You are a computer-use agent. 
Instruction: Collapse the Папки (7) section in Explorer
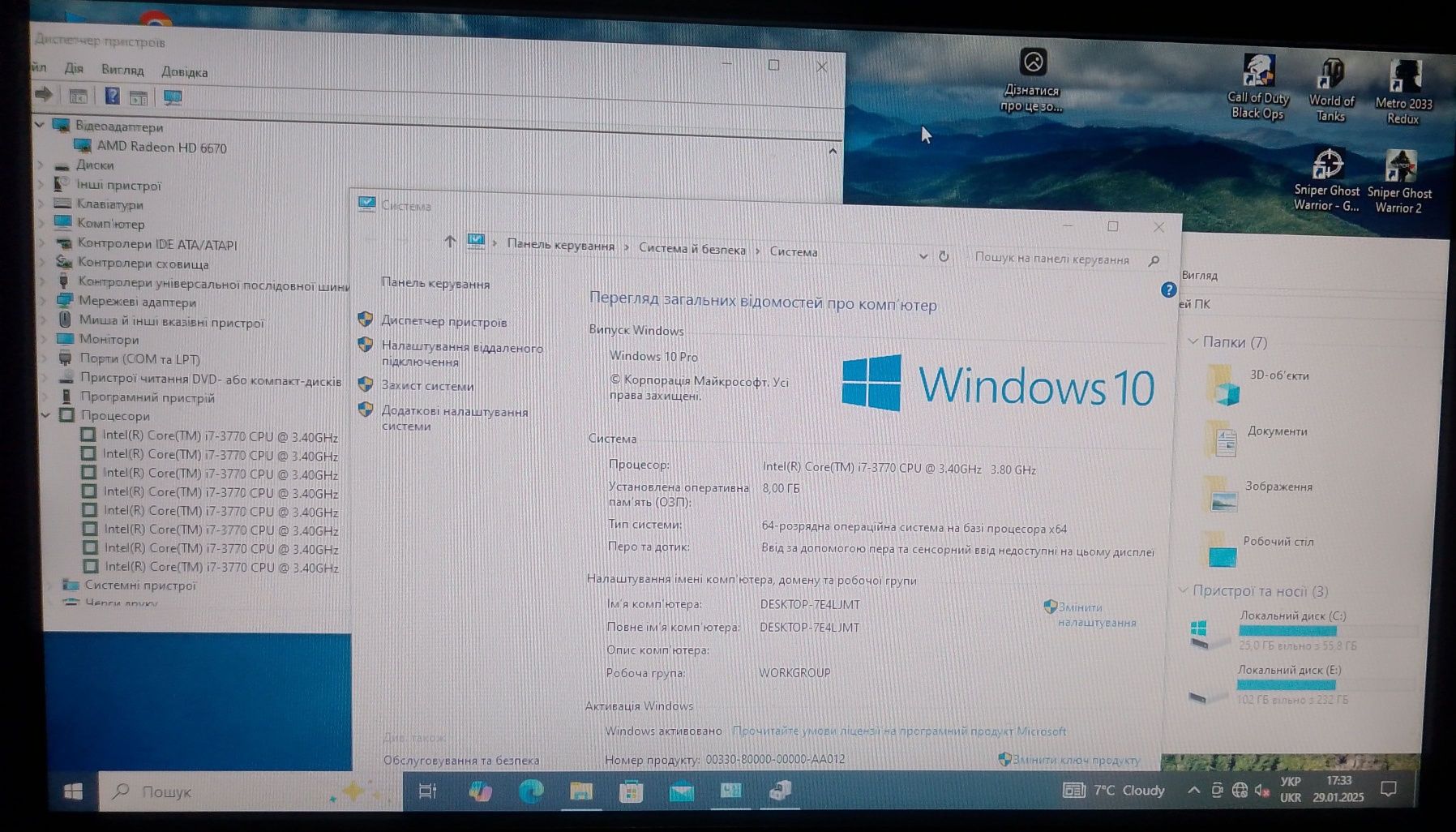point(1193,341)
